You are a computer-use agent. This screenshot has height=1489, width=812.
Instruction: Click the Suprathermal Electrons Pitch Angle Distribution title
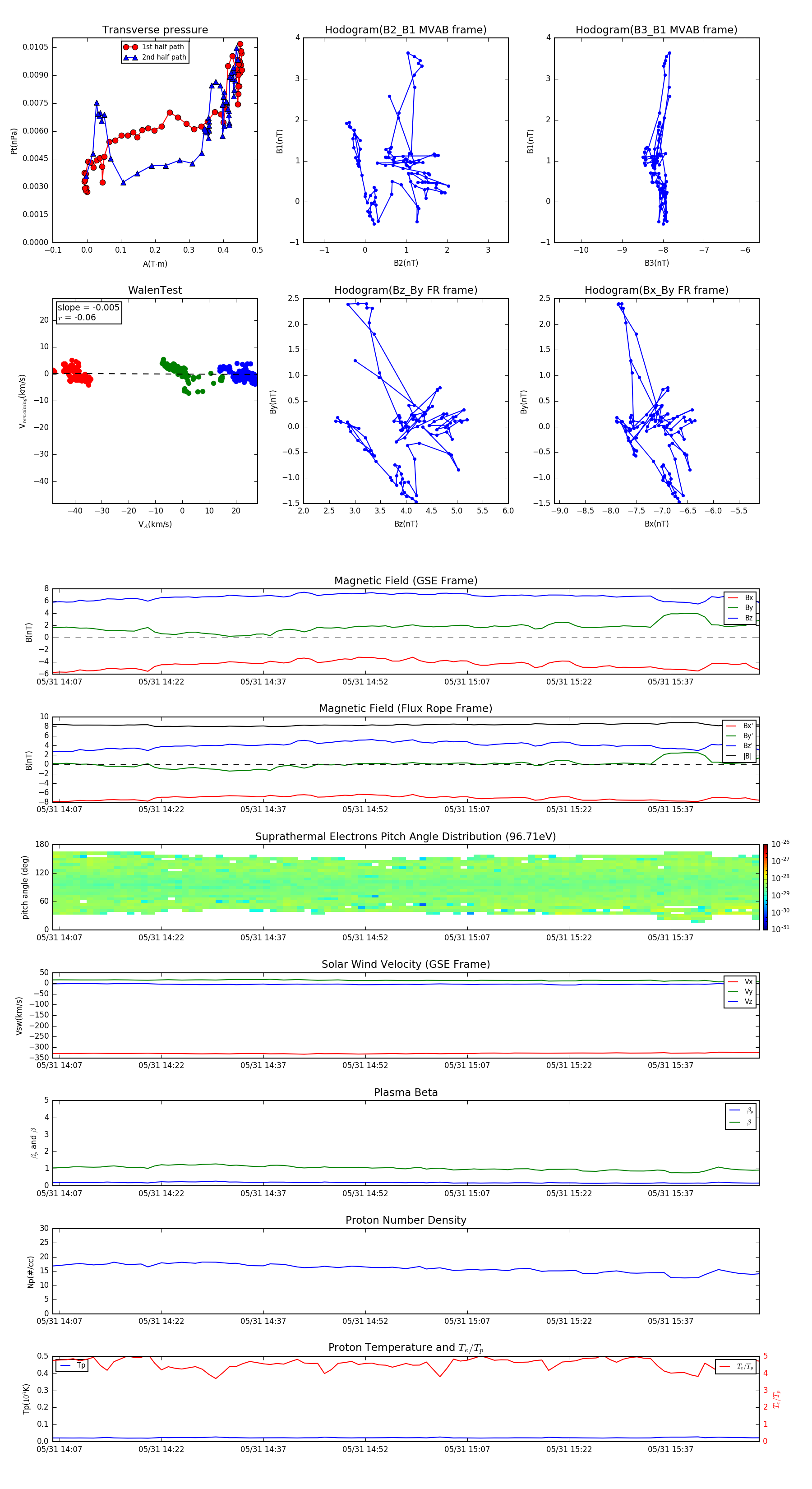coord(406,837)
